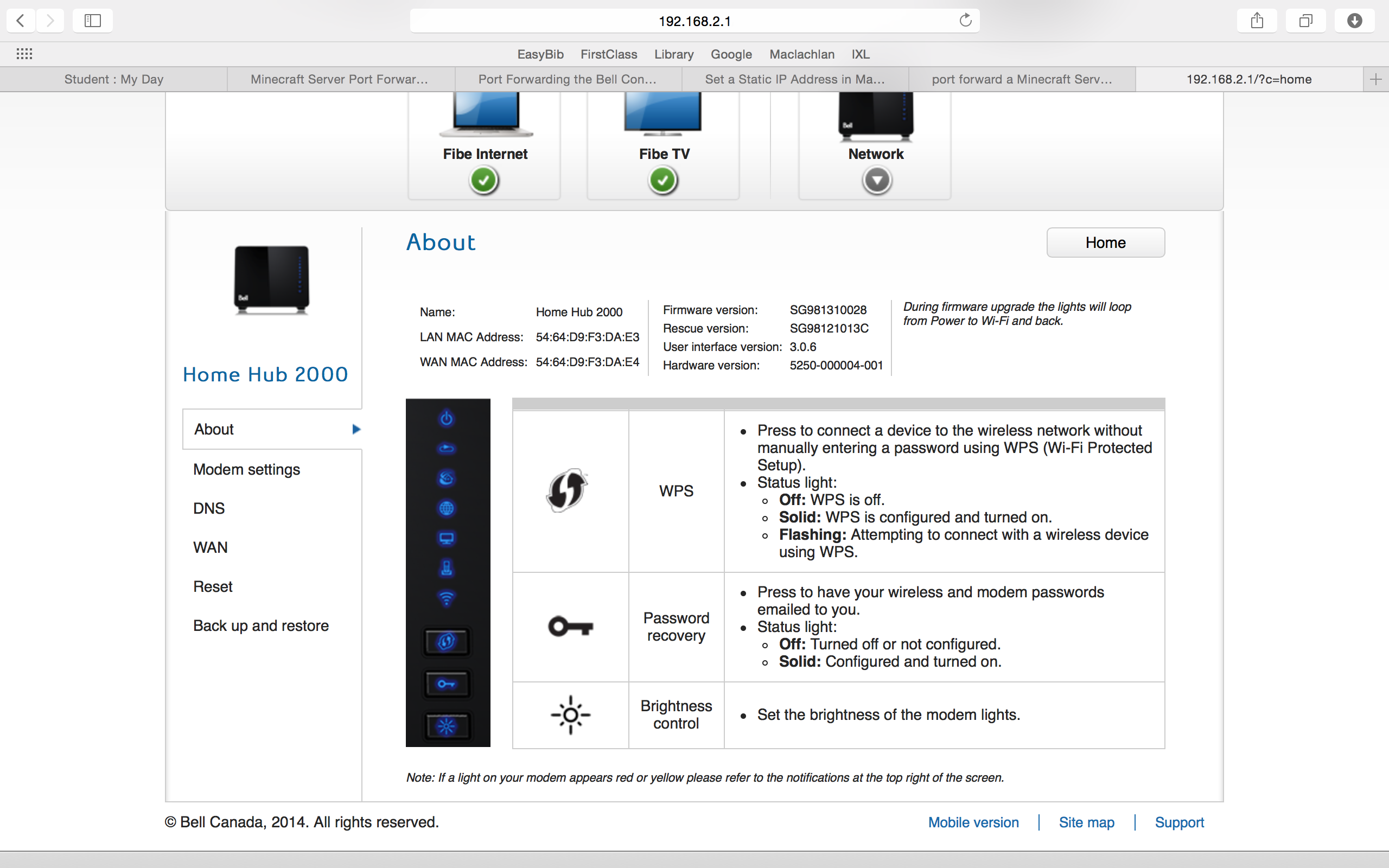Reload the page with the refresh icon

point(965,20)
